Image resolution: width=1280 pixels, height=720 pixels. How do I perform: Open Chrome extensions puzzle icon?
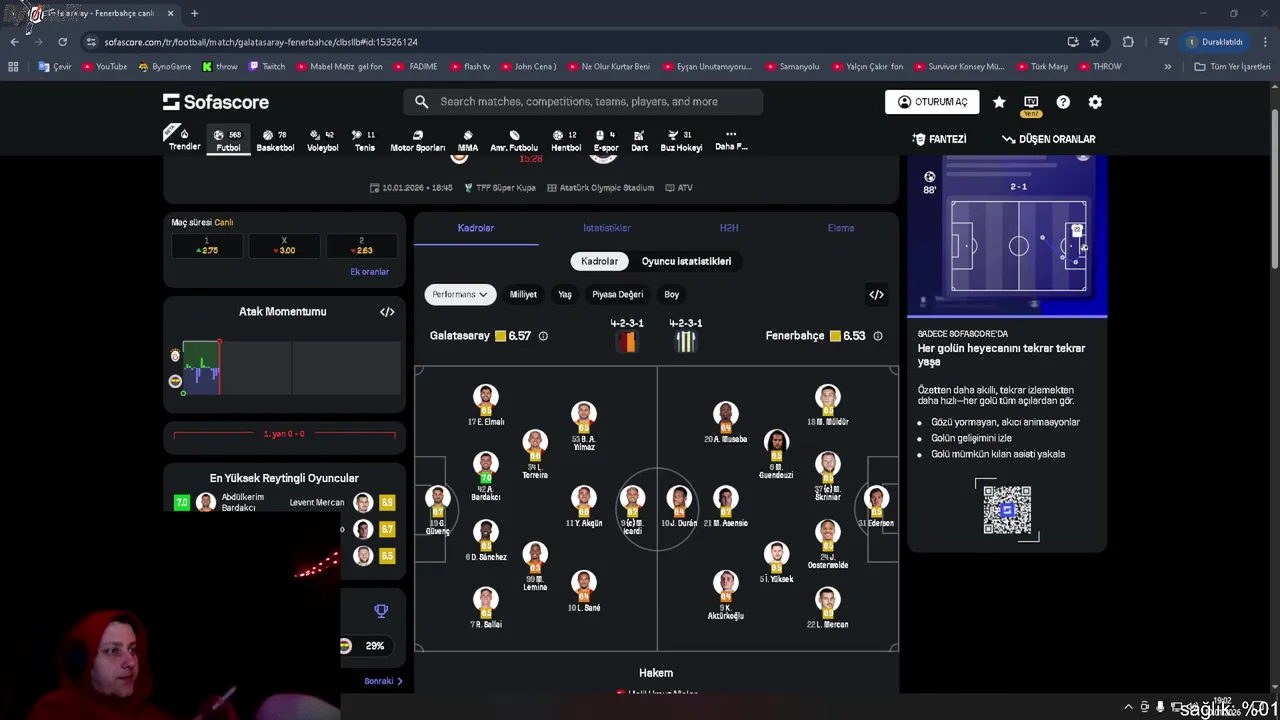tap(1128, 42)
